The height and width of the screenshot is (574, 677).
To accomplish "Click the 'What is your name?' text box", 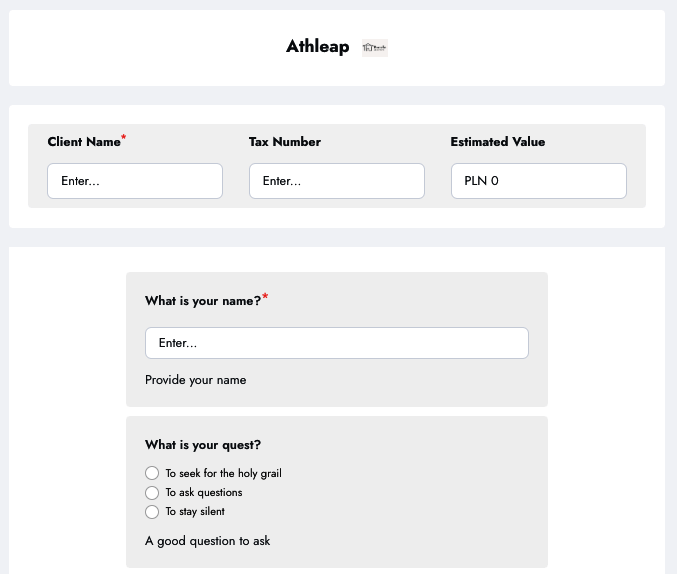I will tap(337, 343).
